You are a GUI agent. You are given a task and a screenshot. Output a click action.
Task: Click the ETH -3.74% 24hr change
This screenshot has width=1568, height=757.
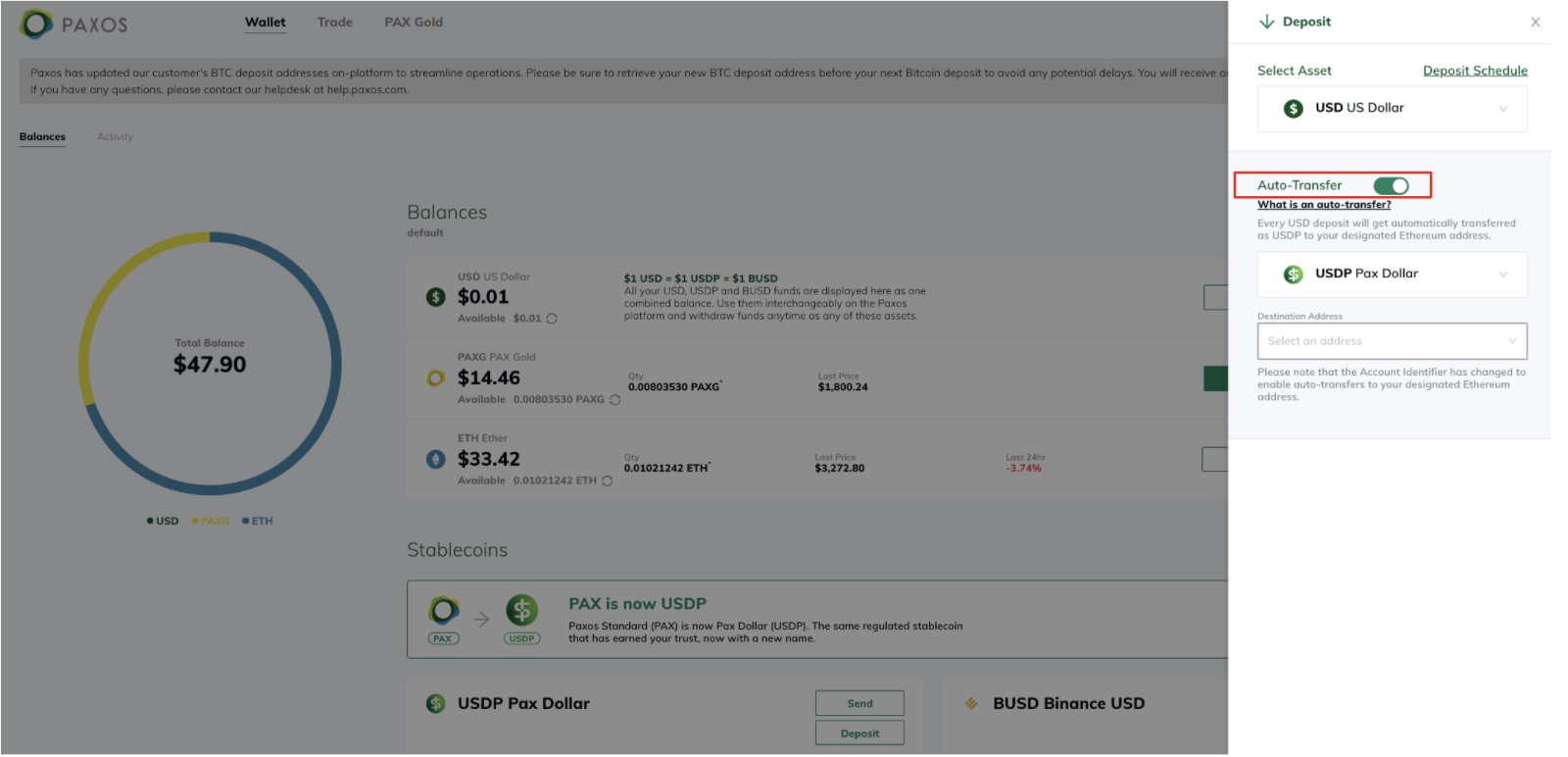[1023, 469]
